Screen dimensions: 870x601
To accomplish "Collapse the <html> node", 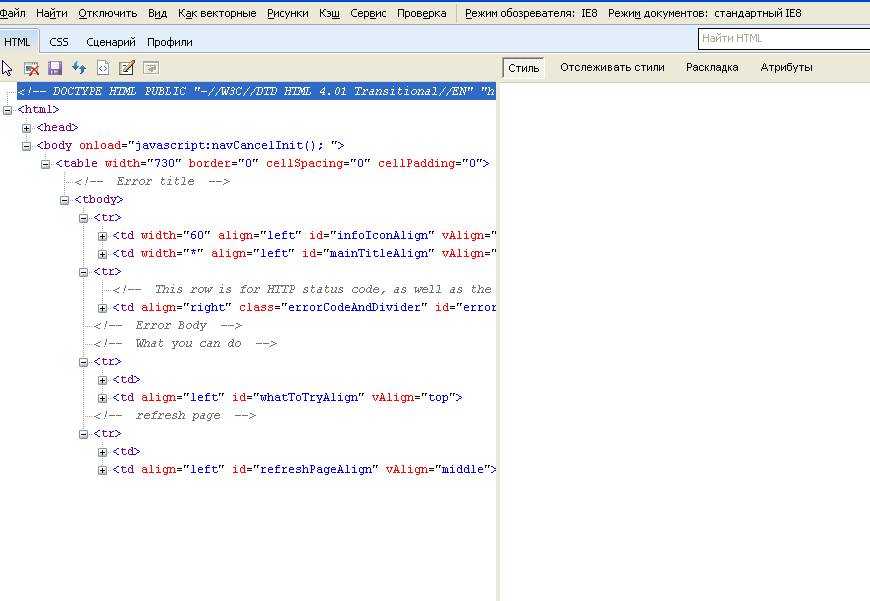I will click(8, 110).
